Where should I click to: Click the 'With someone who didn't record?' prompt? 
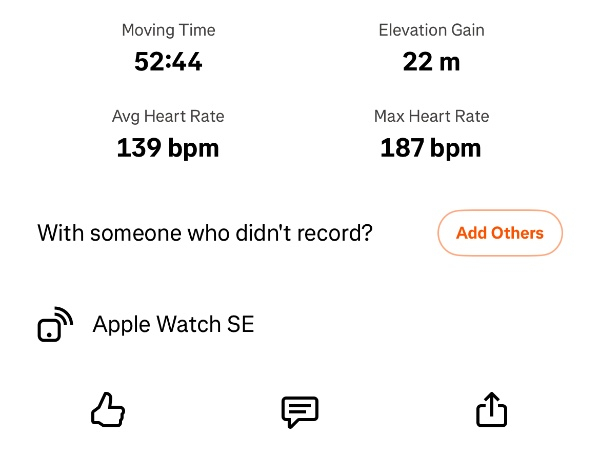(205, 234)
